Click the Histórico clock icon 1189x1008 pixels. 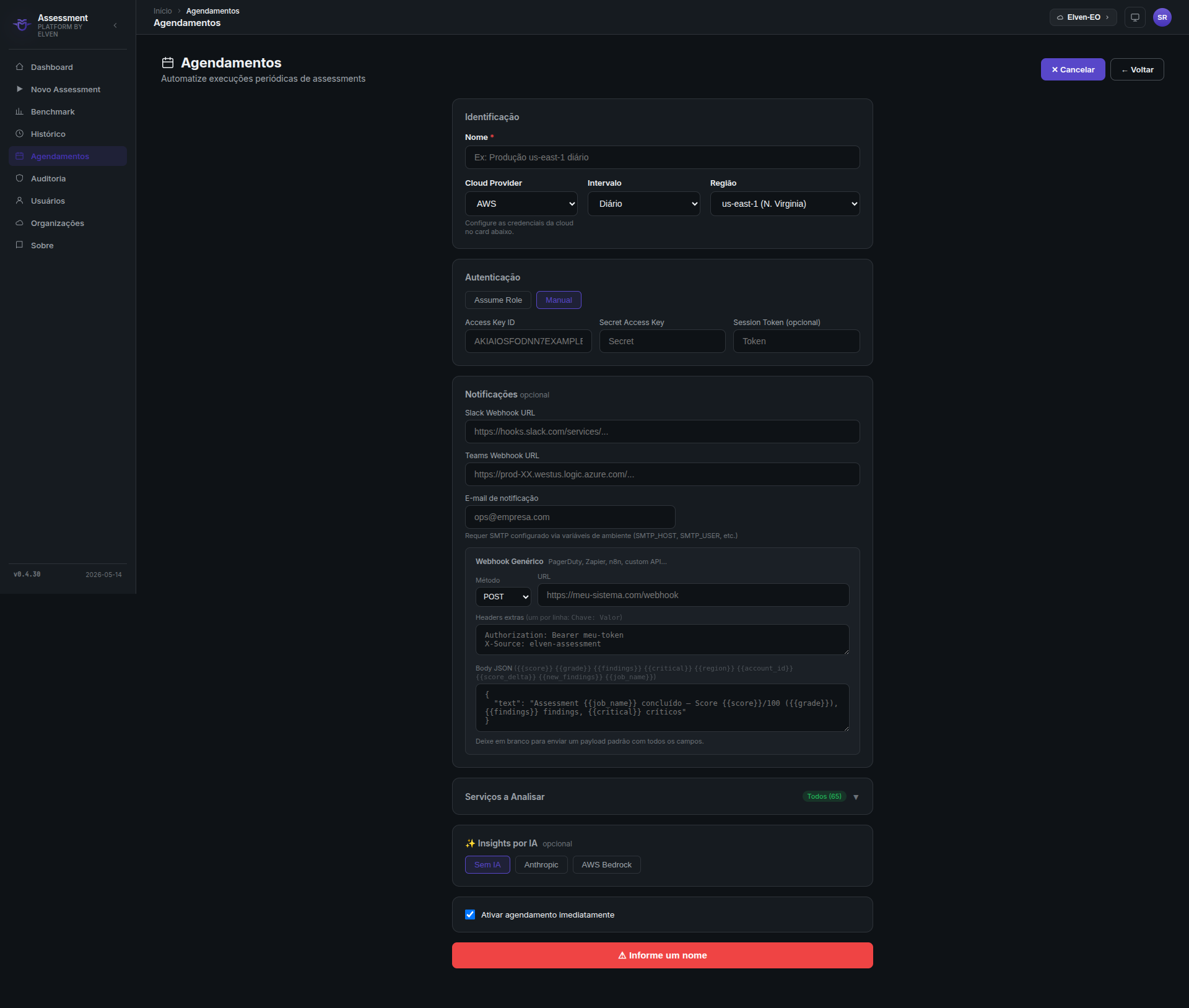[19, 134]
